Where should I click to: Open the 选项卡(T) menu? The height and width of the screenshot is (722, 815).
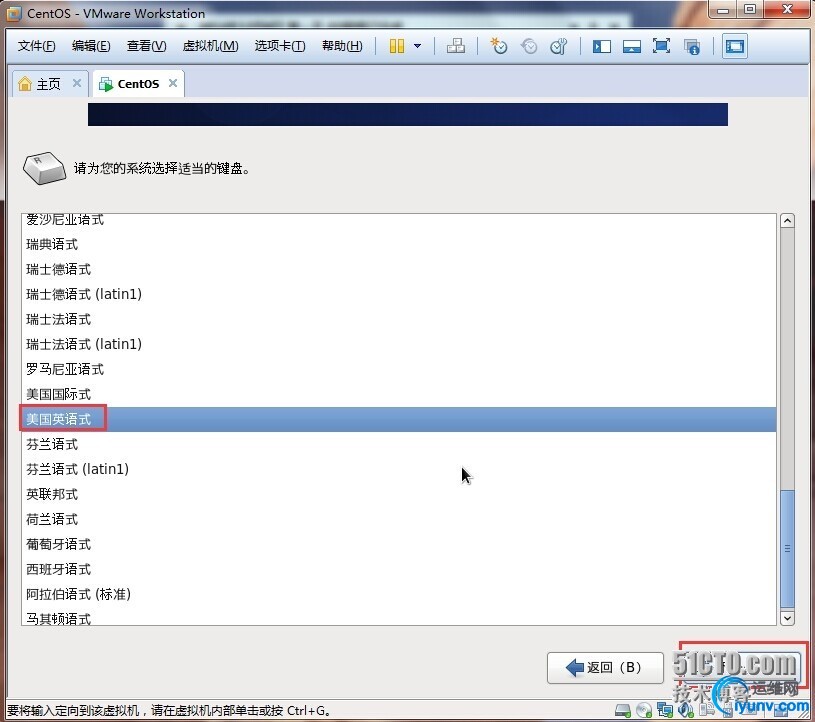click(280, 46)
